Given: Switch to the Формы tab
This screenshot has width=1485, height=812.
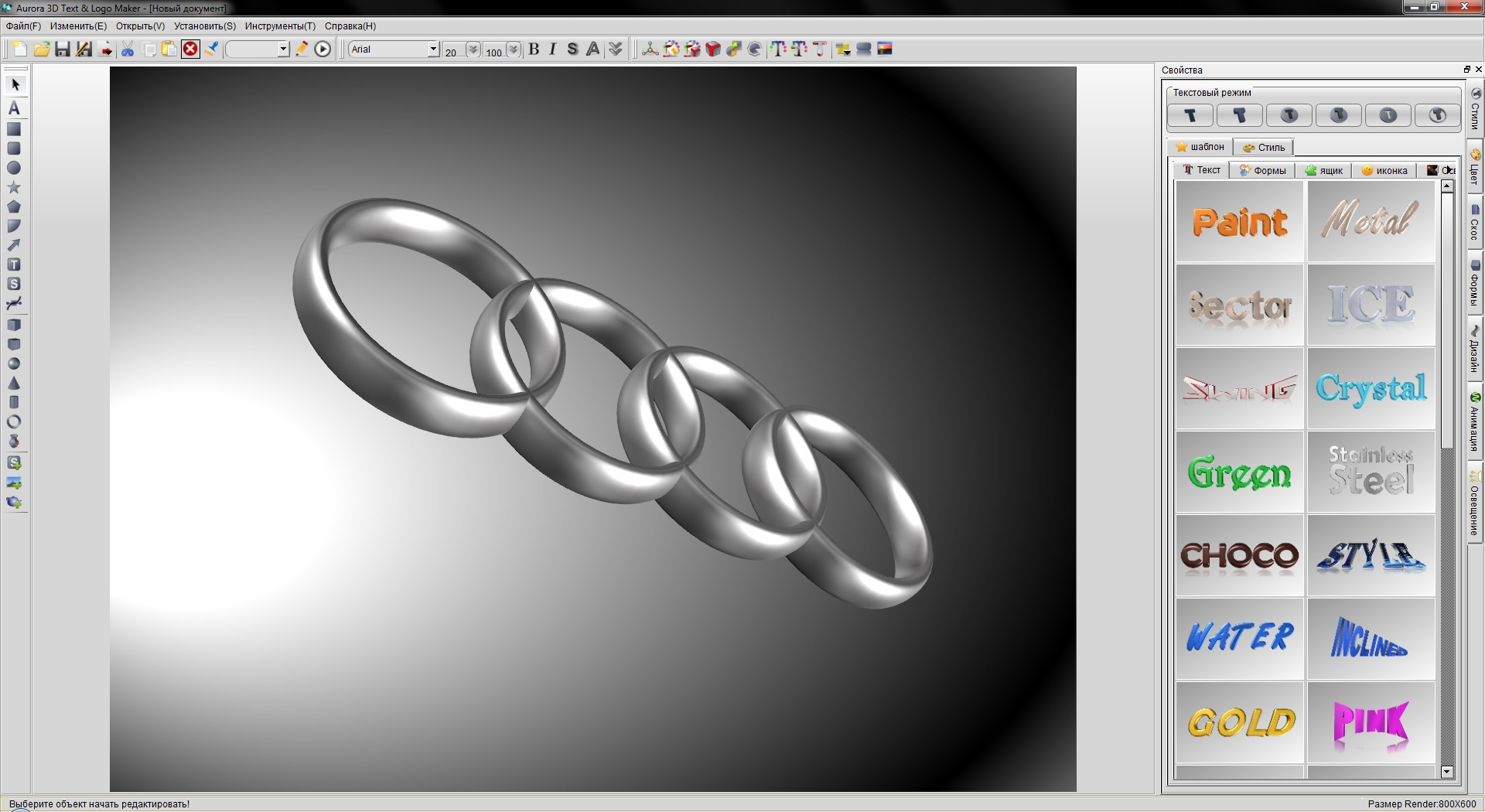Looking at the screenshot, I should click(1262, 170).
